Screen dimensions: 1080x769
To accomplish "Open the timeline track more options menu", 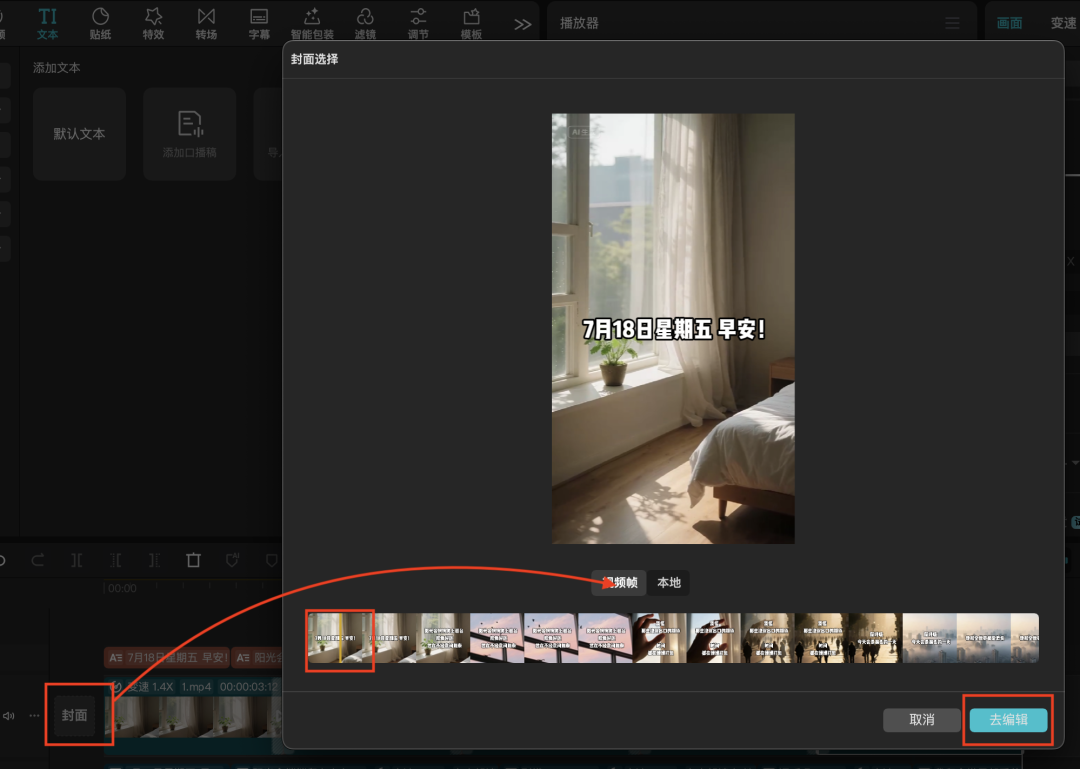I will [x=34, y=715].
